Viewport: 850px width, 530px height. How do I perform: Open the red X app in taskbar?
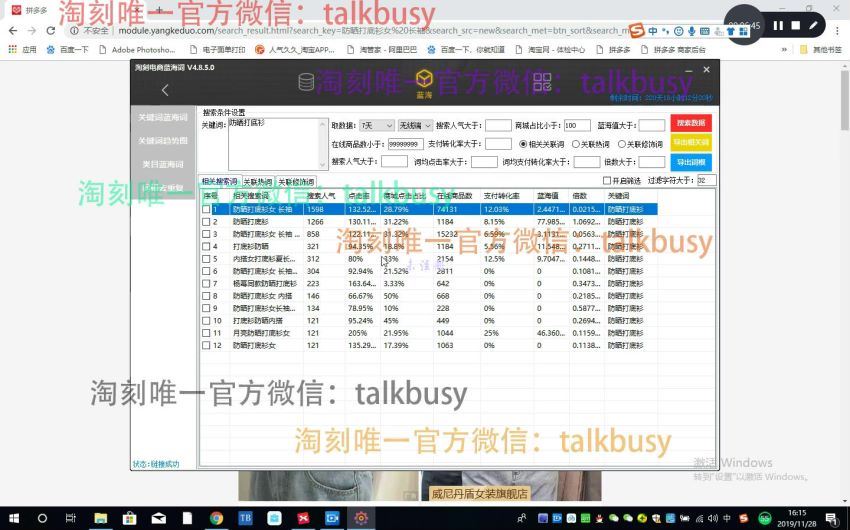tap(303, 519)
